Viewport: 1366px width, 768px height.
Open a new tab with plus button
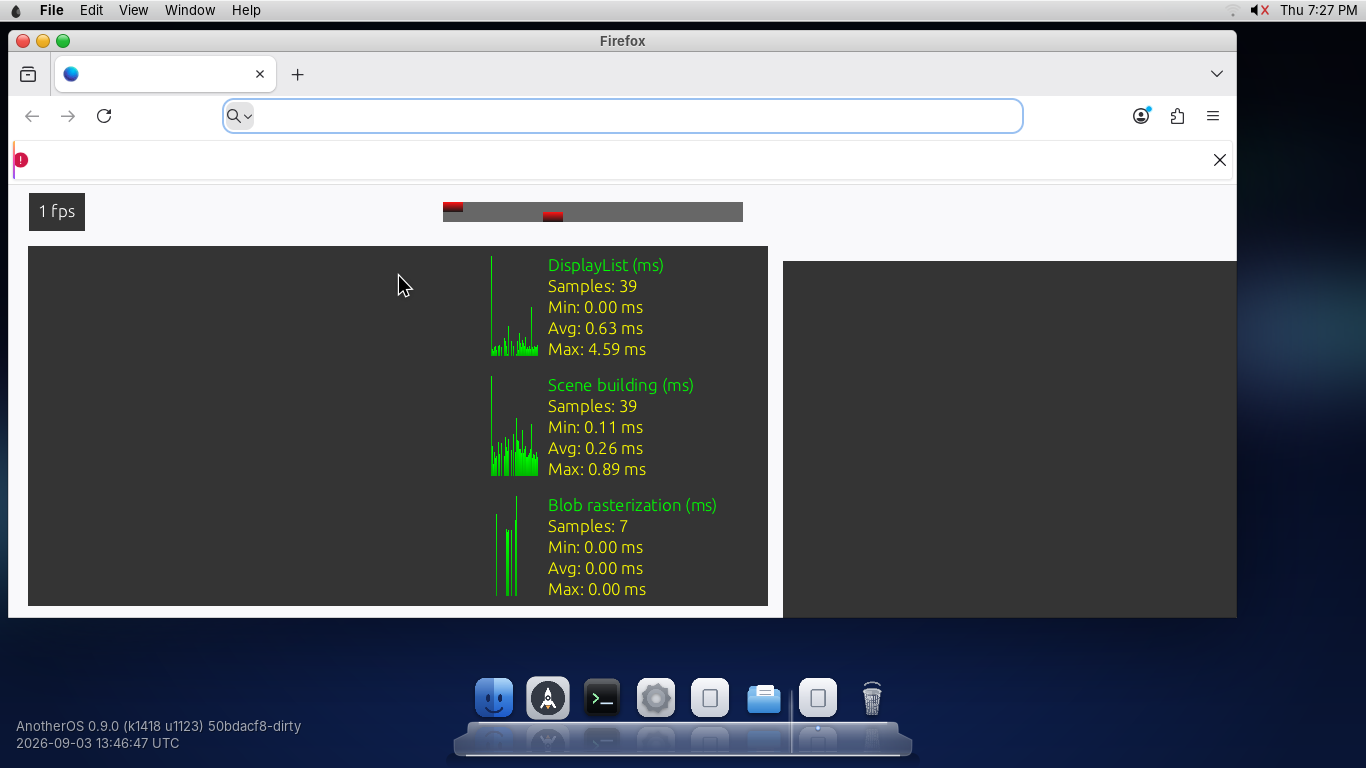click(297, 74)
